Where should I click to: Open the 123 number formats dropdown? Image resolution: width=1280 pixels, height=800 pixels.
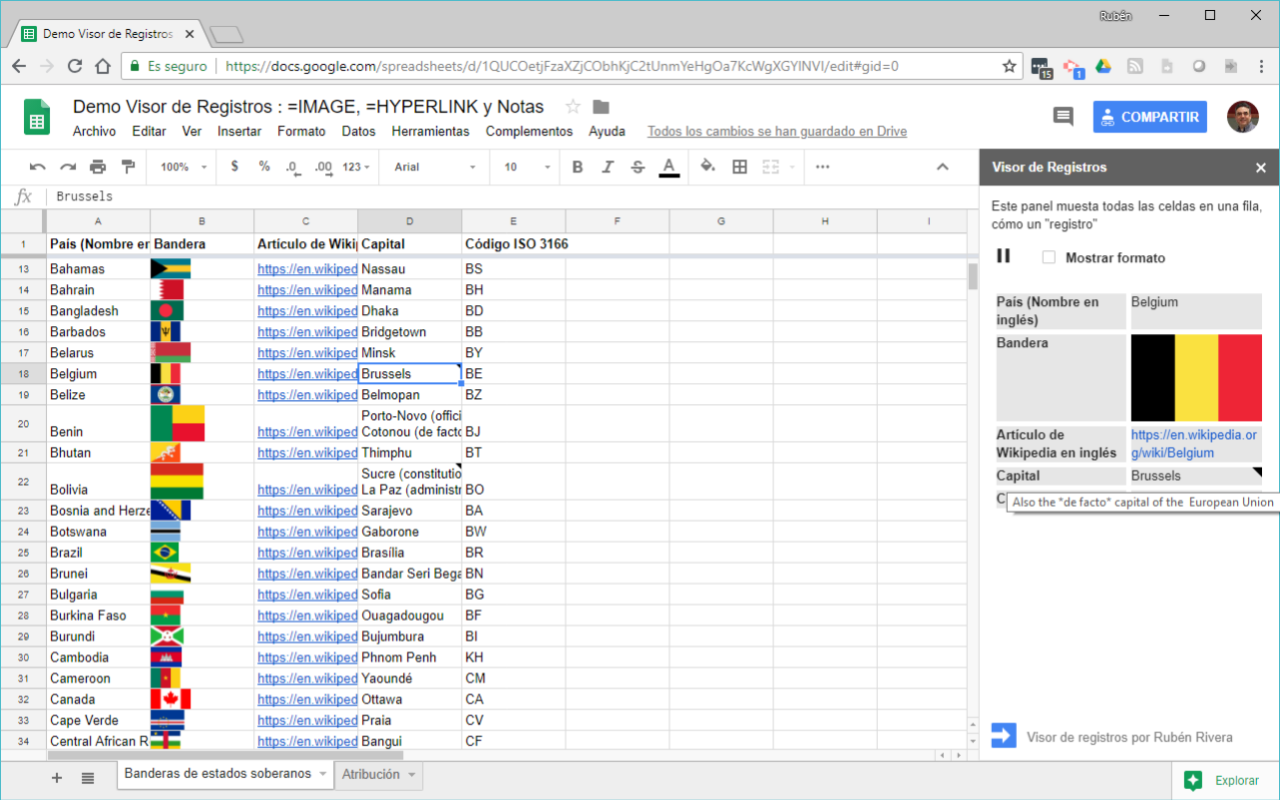pyautogui.click(x=356, y=167)
